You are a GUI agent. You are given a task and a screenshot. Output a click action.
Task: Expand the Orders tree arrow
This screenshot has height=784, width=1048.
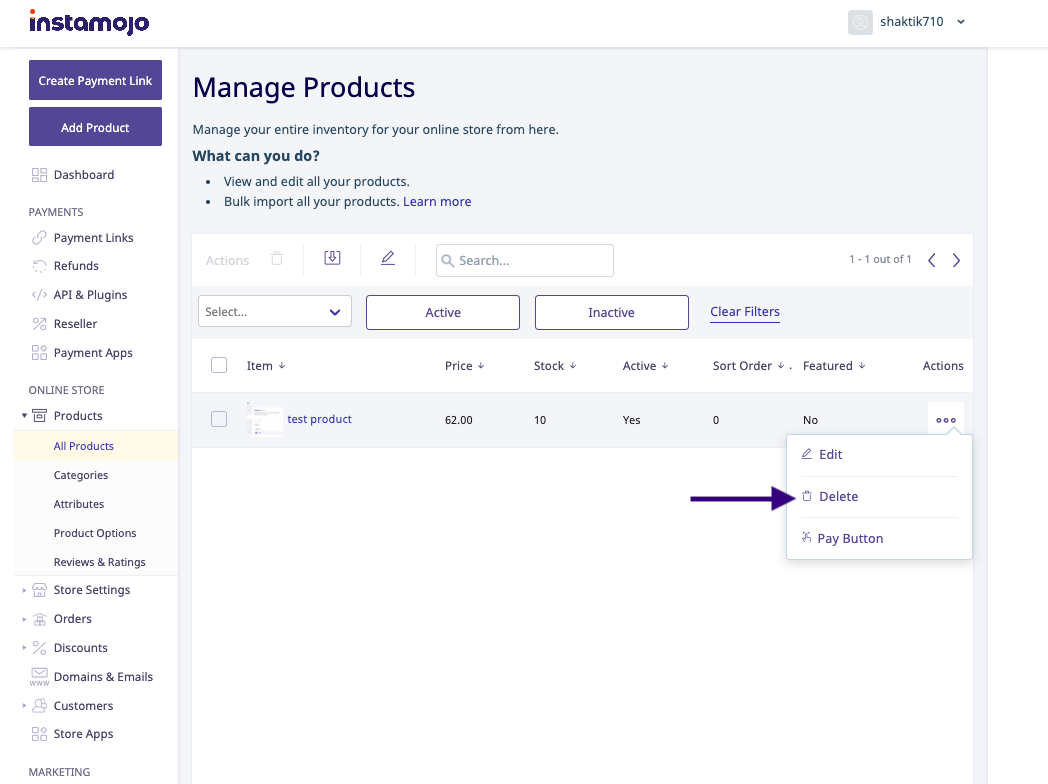click(24, 619)
